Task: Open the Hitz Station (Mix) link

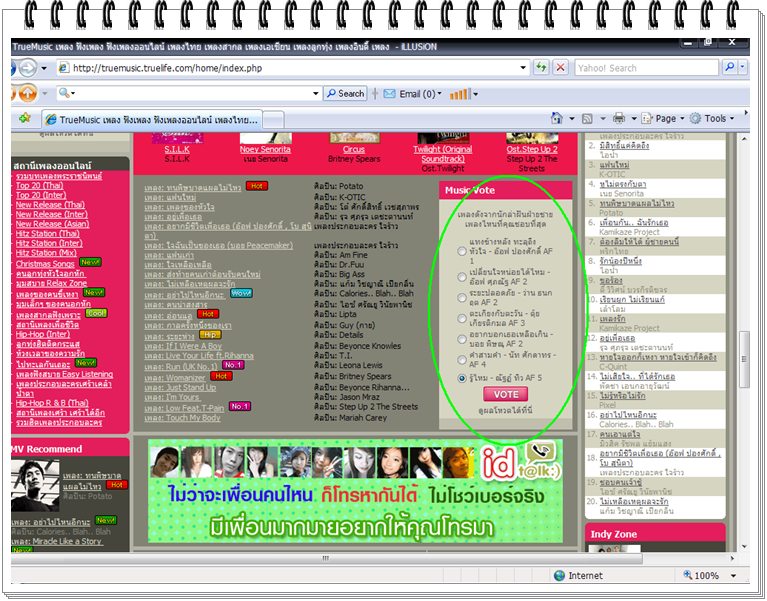Action: tap(46, 253)
